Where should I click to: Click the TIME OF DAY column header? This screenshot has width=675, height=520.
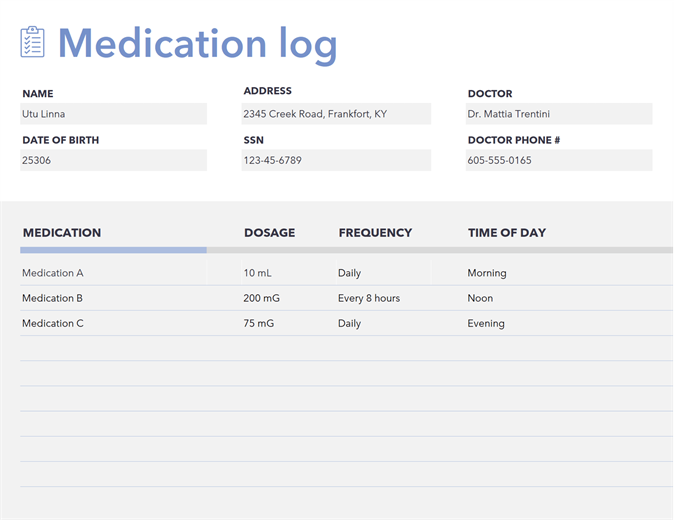507,233
